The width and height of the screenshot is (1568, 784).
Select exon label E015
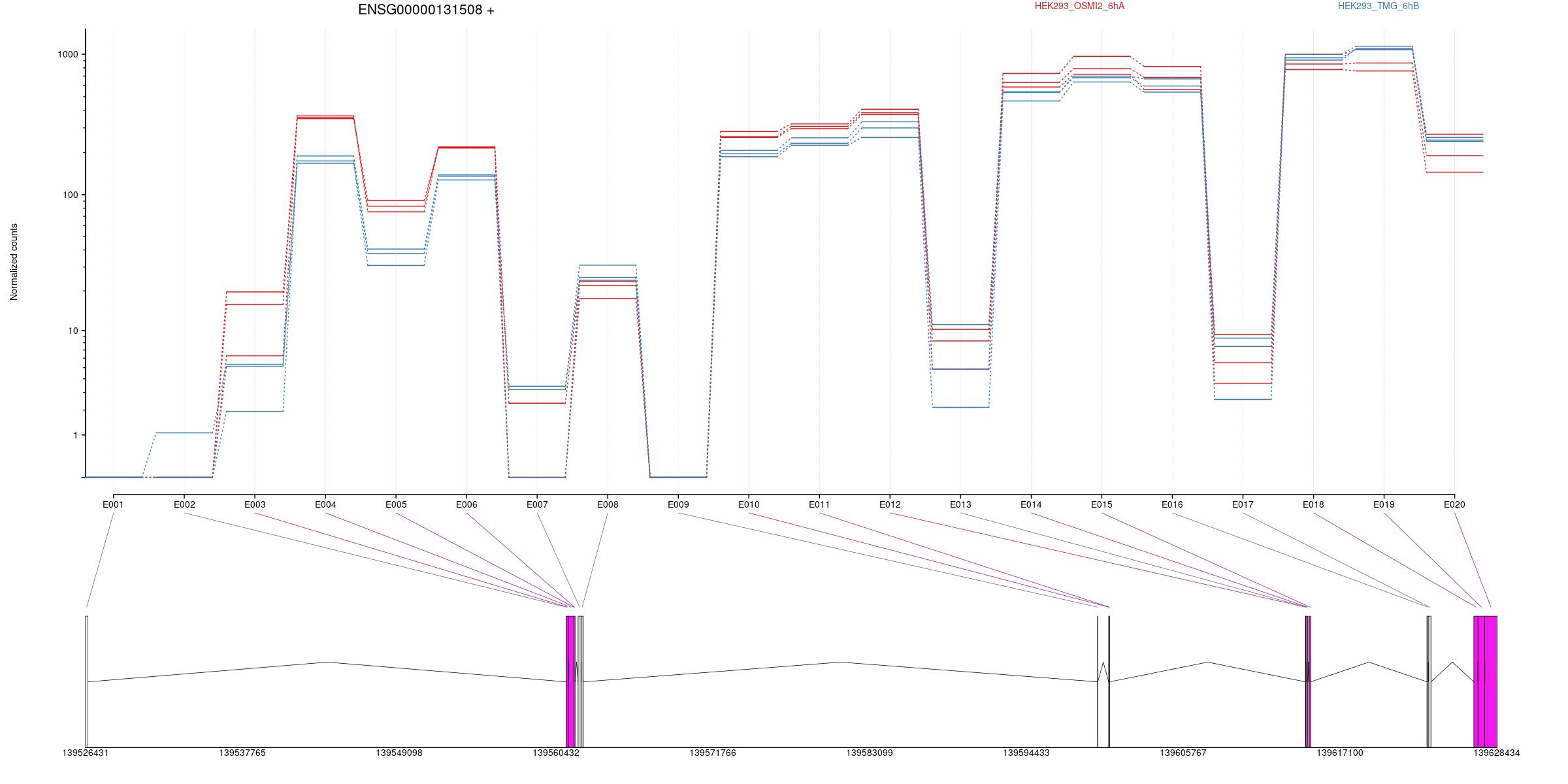coord(1102,504)
